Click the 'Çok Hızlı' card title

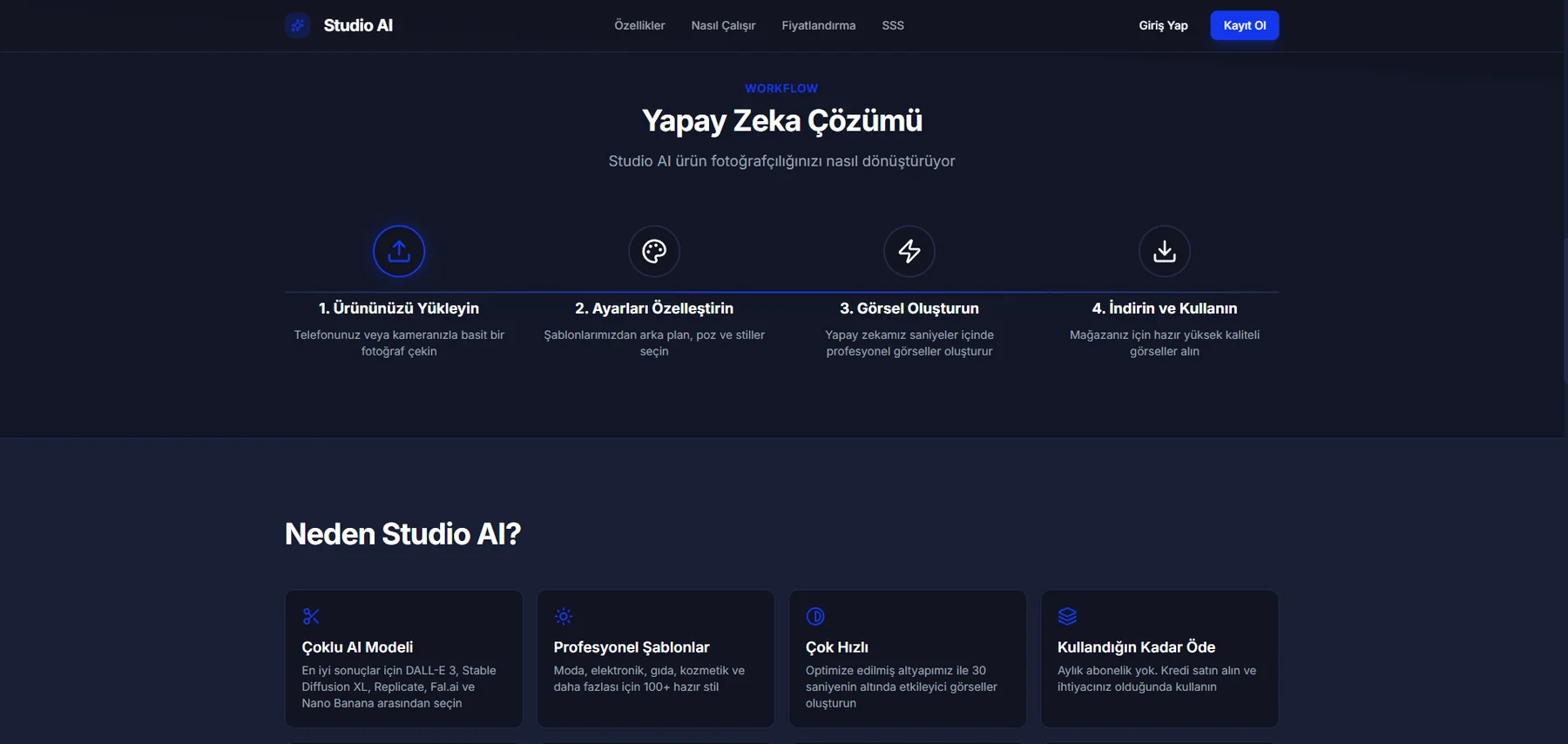click(837, 647)
